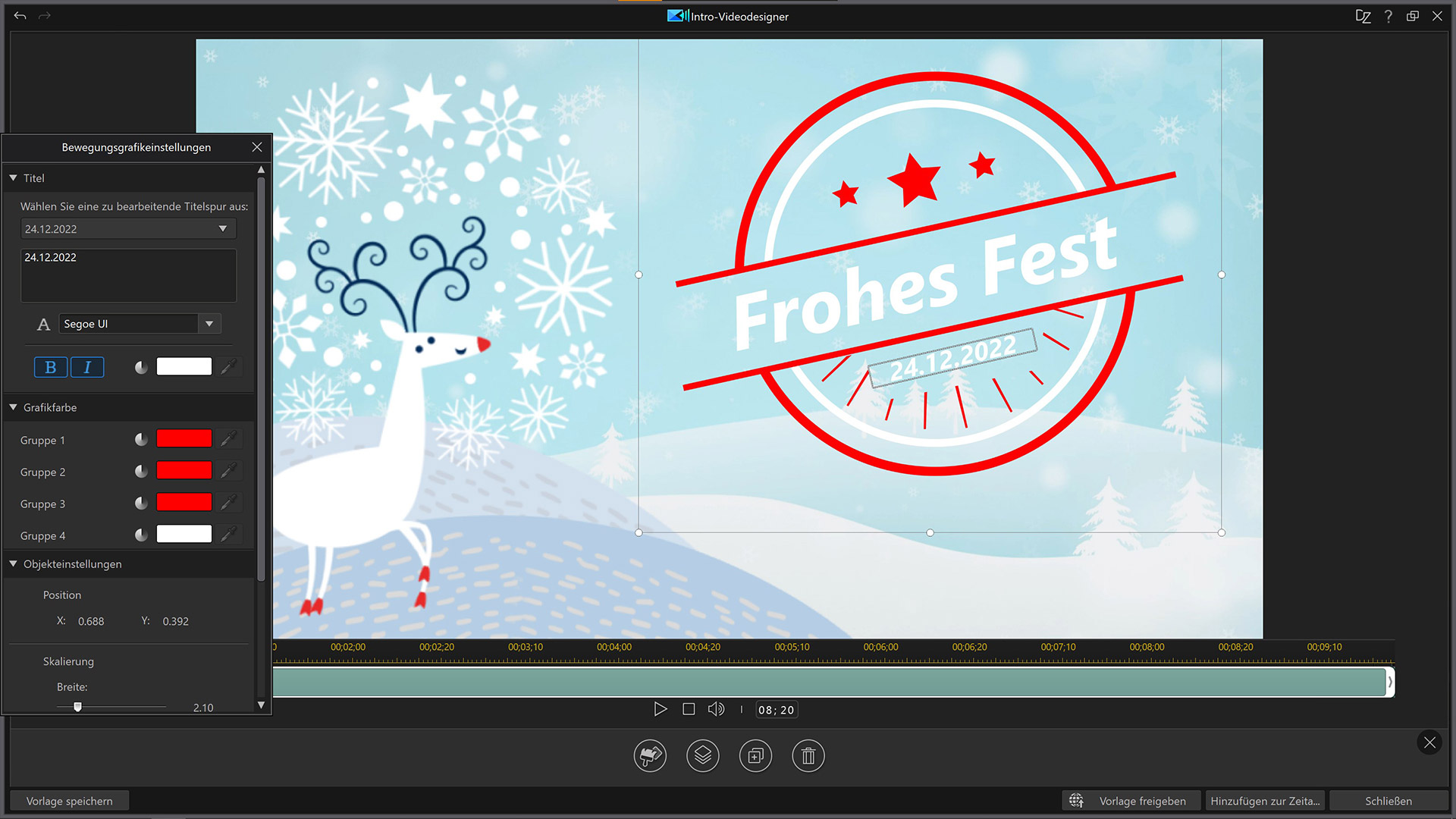Pick Gruppe 1 color with eyedropper
The width and height of the screenshot is (1456, 819).
pos(228,439)
